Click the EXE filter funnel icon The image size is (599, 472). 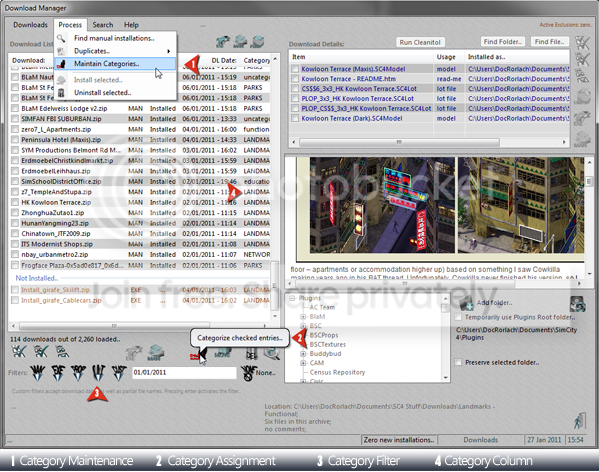click(58, 373)
